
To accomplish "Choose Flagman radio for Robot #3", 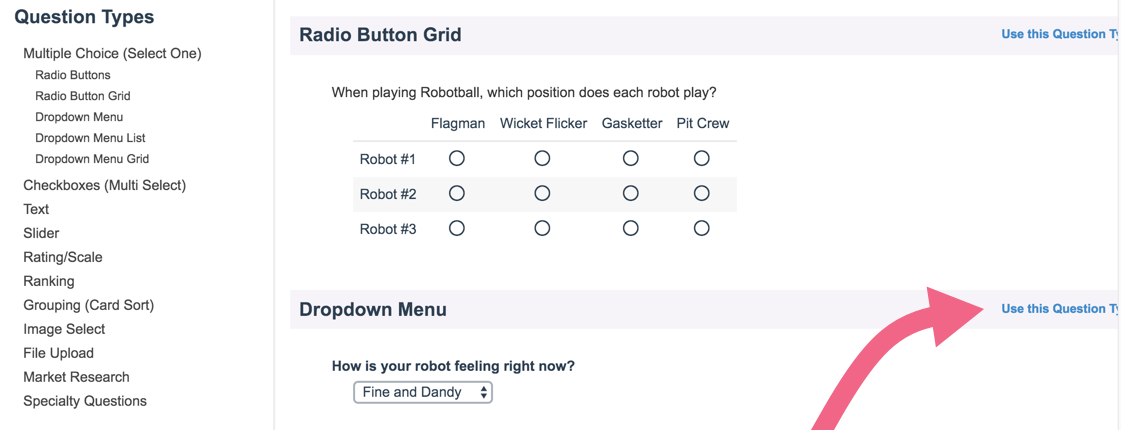I will click(x=457, y=228).
